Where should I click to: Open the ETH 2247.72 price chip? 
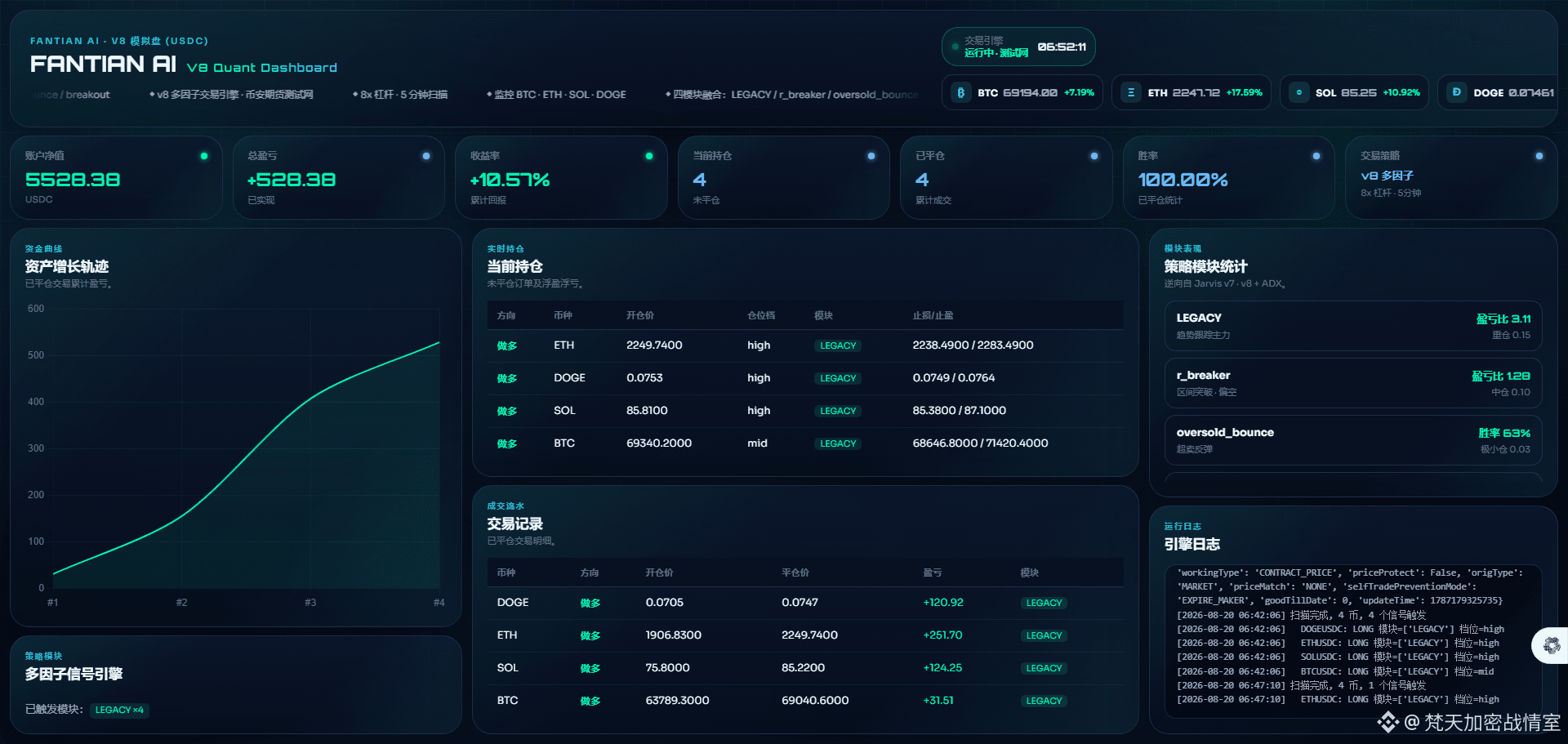coord(1192,93)
